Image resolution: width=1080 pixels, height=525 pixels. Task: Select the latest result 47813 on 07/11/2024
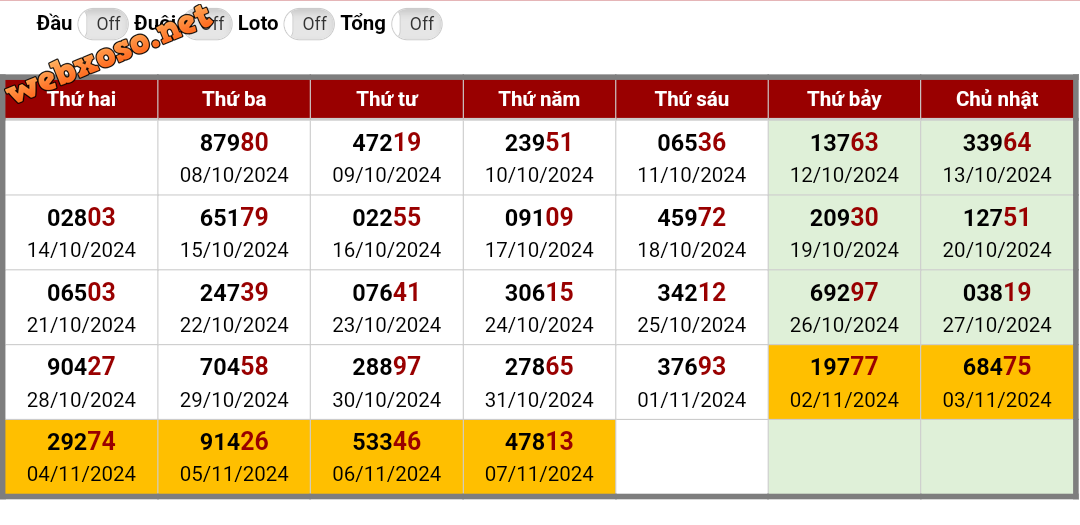pyautogui.click(x=539, y=457)
